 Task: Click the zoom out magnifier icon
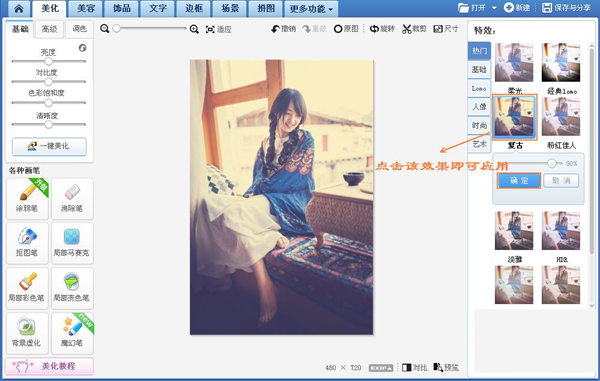click(104, 29)
